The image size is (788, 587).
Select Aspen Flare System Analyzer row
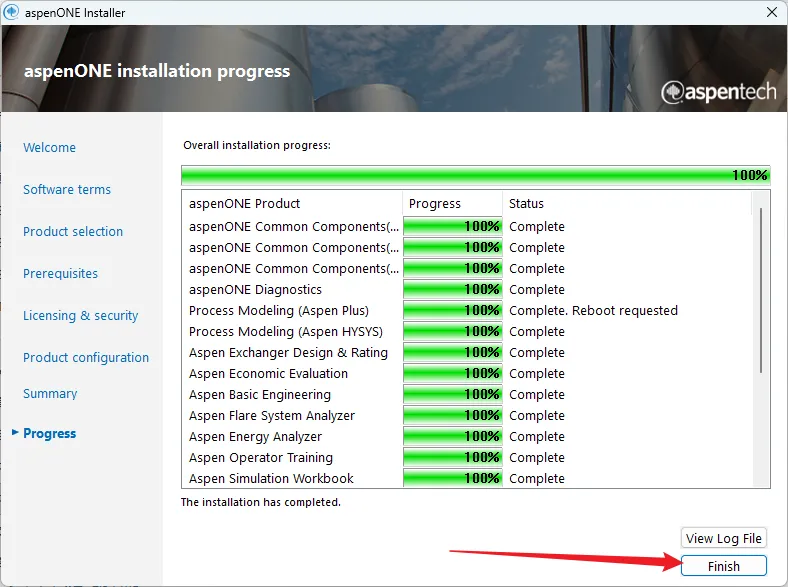coord(467,416)
